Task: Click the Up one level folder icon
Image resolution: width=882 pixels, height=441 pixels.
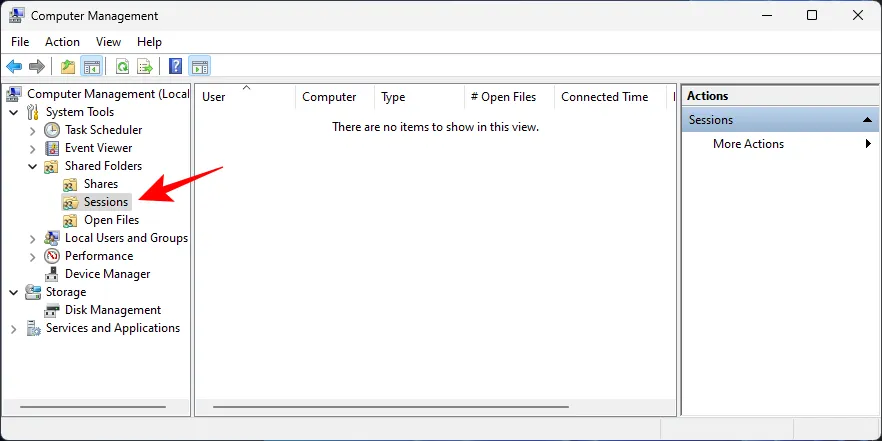Action: point(67,67)
